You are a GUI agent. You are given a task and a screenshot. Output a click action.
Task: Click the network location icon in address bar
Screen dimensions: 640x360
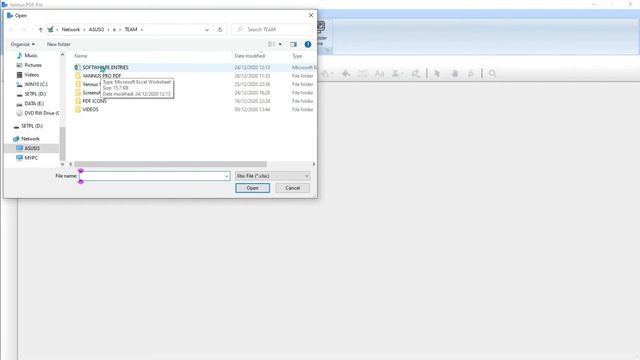coord(50,29)
